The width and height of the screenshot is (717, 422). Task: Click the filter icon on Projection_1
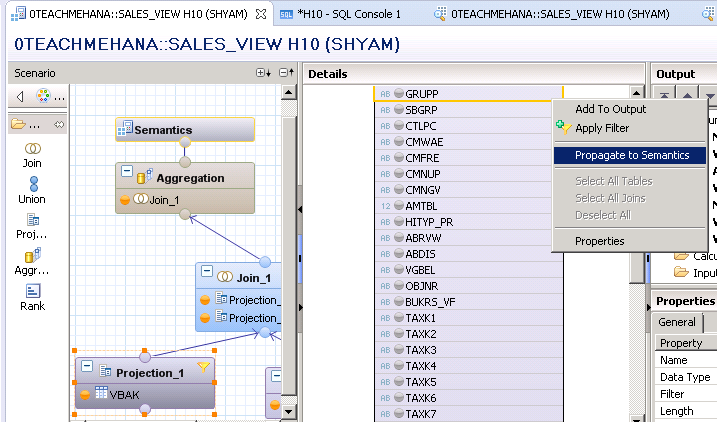(x=204, y=369)
